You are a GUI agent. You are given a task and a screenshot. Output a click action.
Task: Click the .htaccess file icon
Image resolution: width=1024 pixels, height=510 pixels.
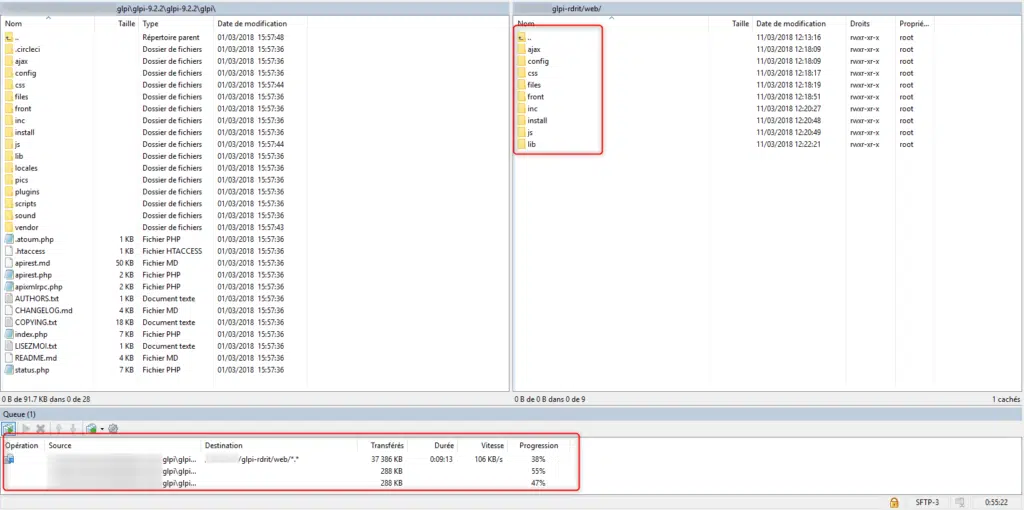[8, 251]
